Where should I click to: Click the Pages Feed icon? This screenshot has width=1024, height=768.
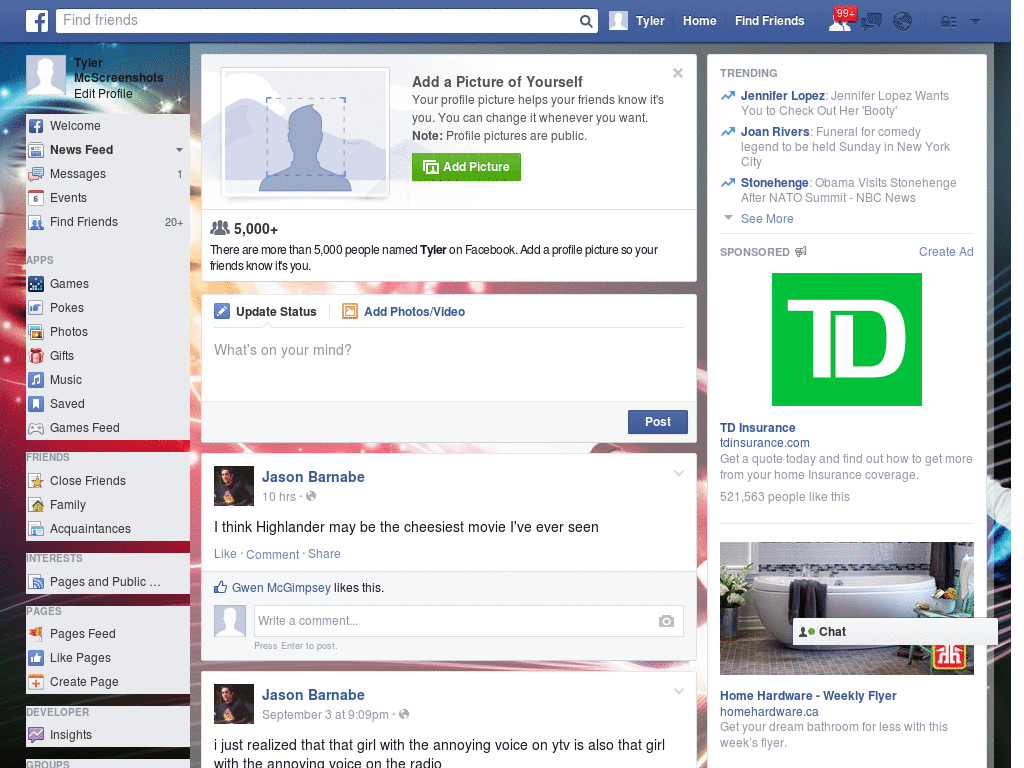coord(36,633)
